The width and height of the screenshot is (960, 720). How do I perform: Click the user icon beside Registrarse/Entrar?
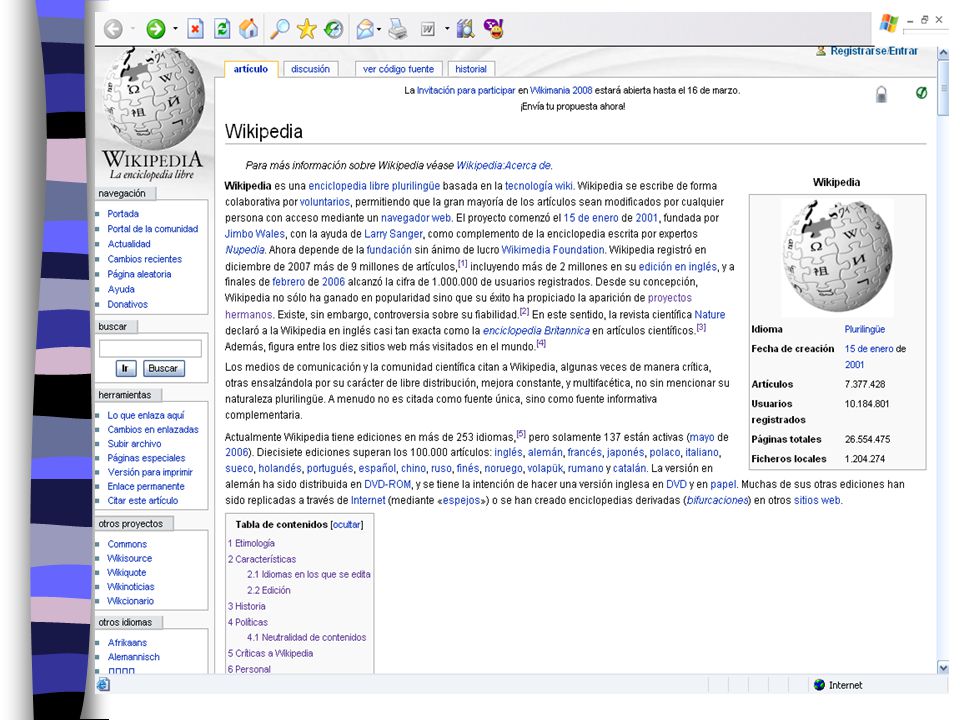(x=821, y=51)
